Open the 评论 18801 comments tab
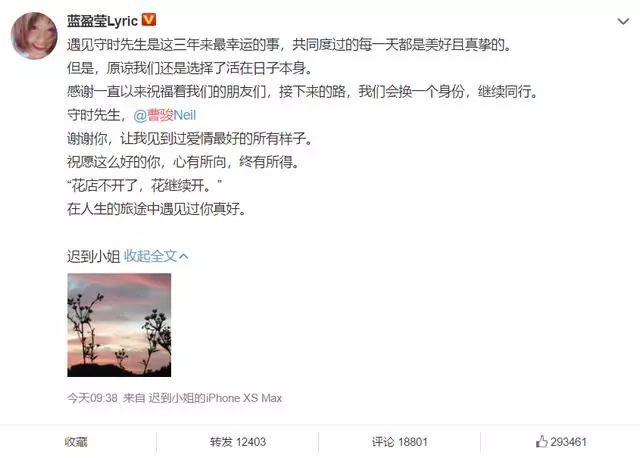Viewport: 640px width, 458px height. [399, 442]
